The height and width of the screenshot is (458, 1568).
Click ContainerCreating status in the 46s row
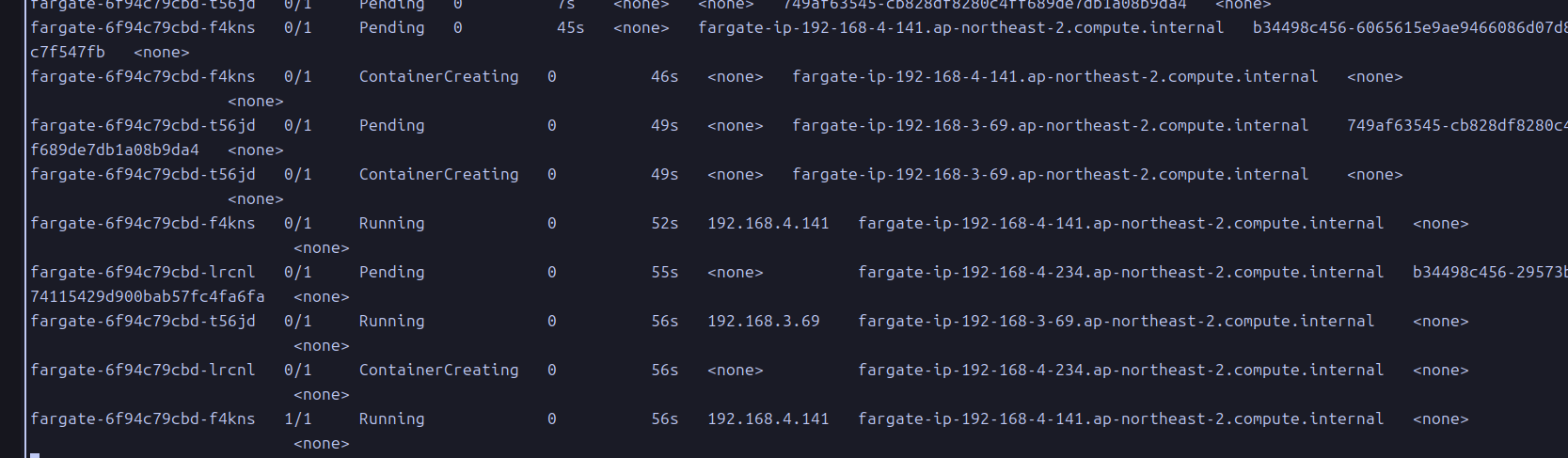[438, 77]
